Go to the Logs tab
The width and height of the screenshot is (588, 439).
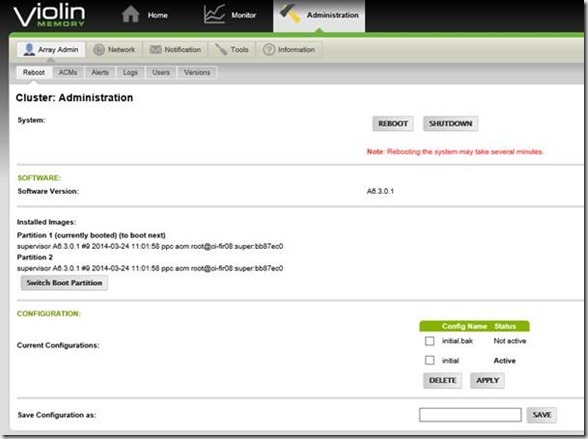pos(130,72)
